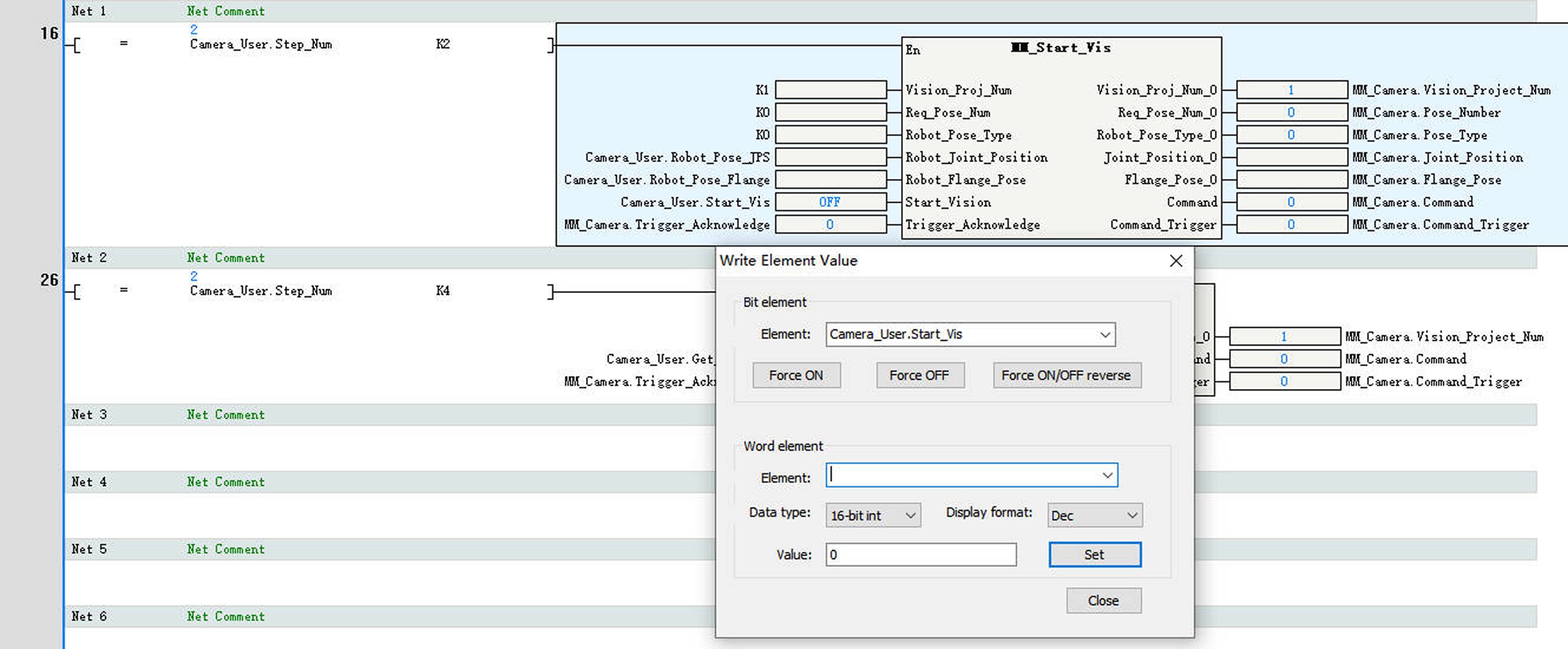
Task: Click Start_Vis OFF value box
Action: (830, 202)
